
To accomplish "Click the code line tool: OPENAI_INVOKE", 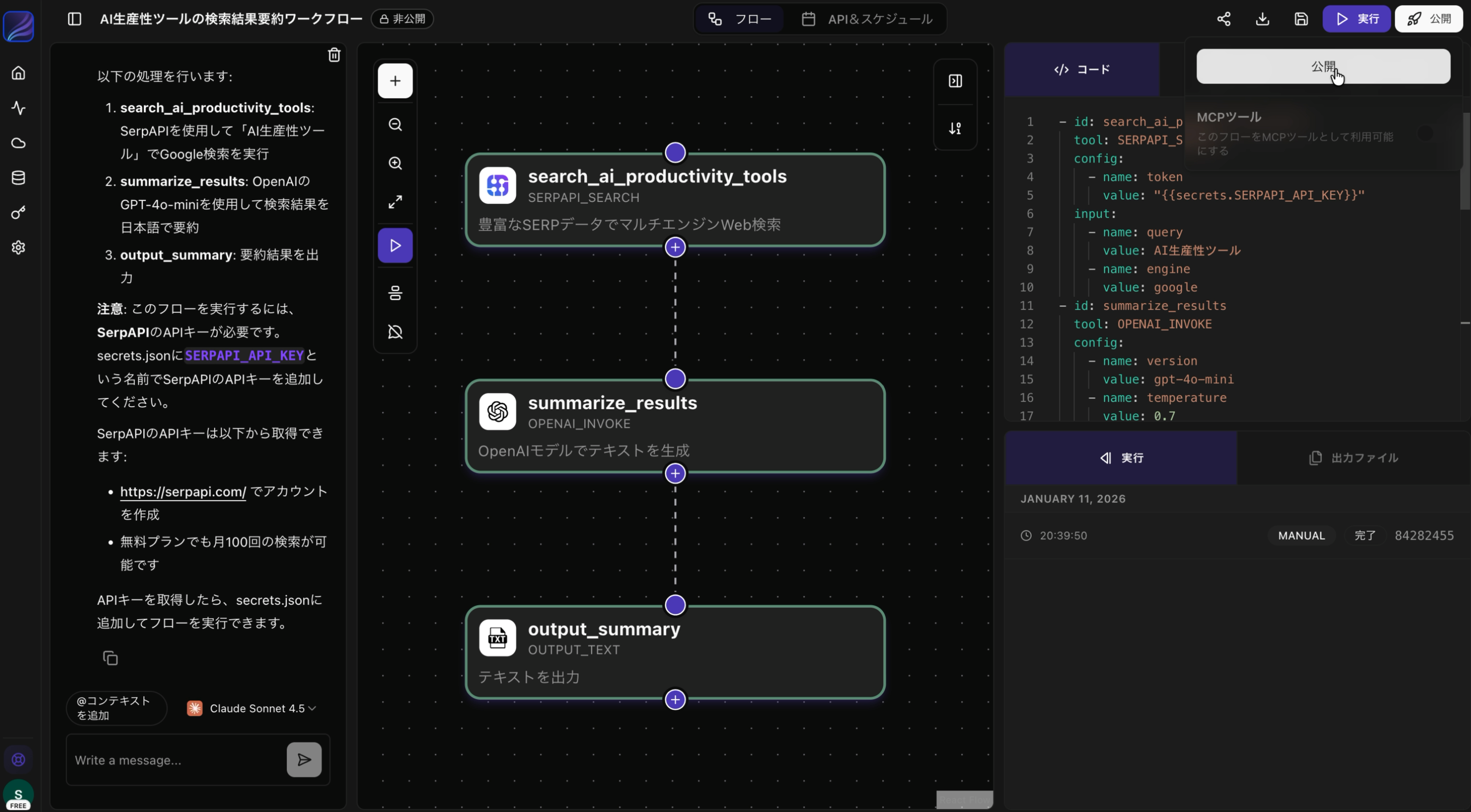I will click(1142, 324).
